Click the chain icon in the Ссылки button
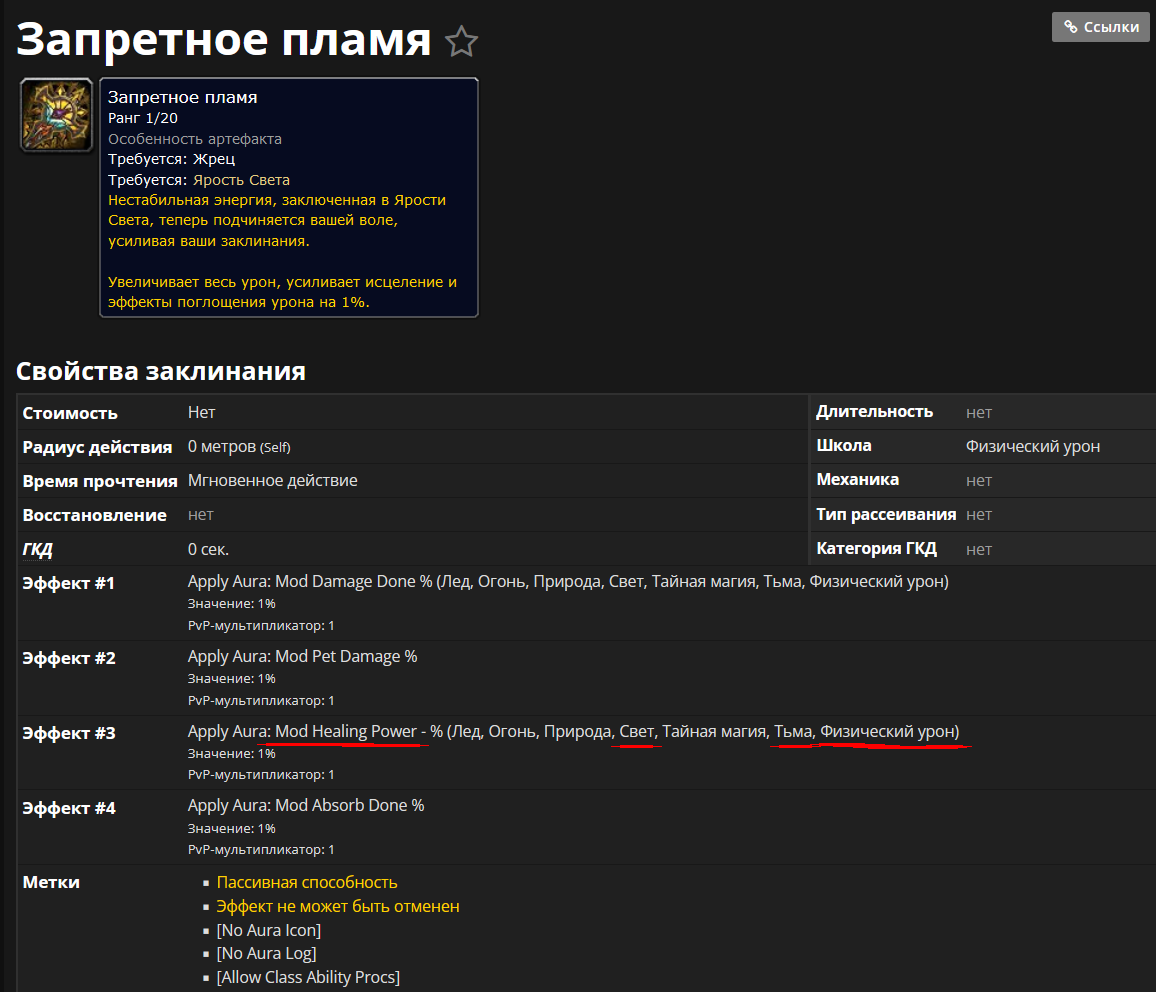 pyautogui.click(x=1070, y=27)
